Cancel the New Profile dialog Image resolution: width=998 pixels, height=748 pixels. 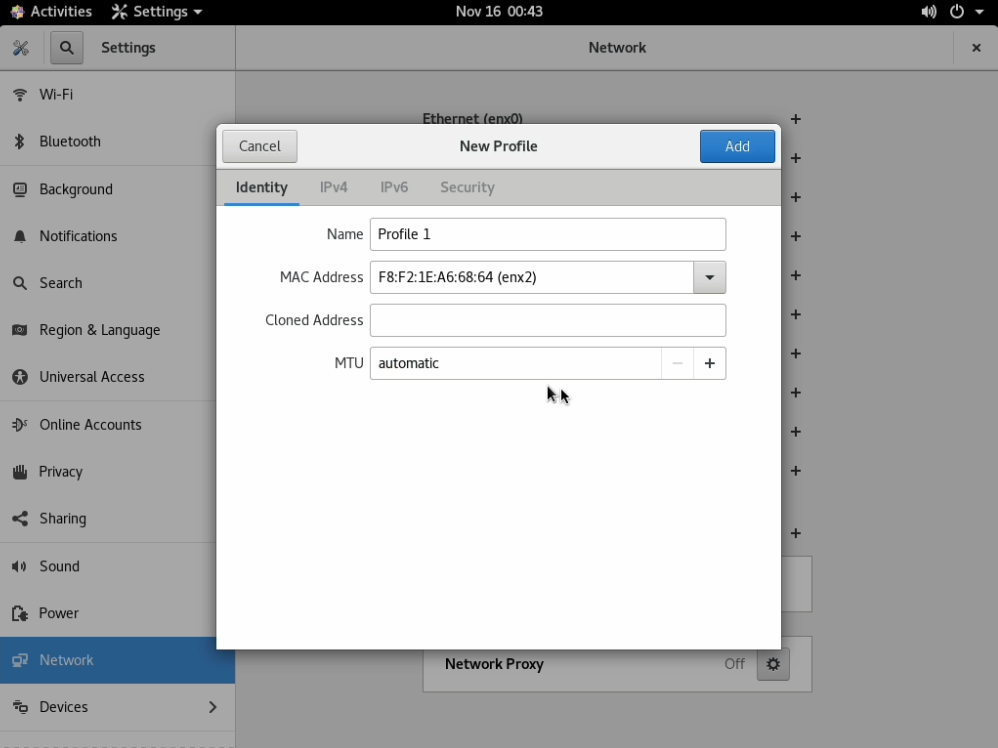click(x=259, y=146)
